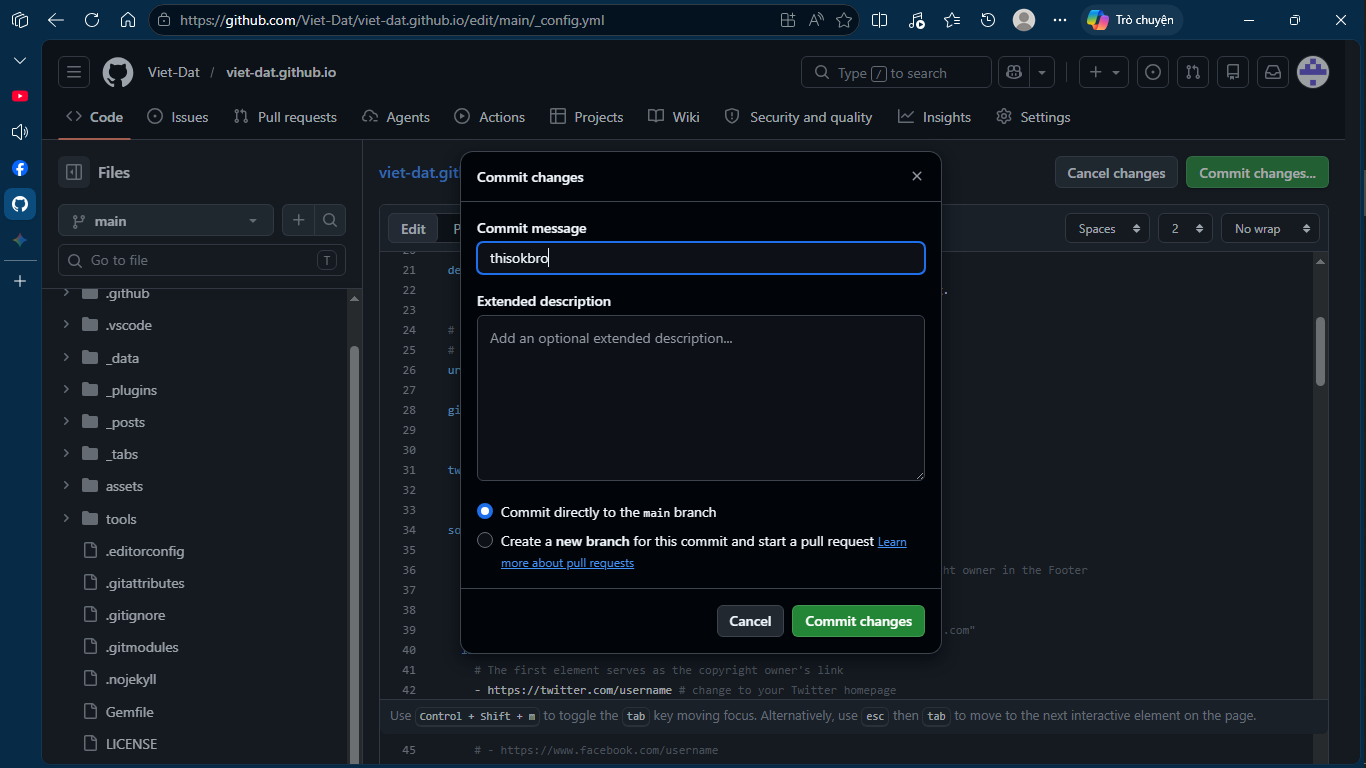Open the YouTube sidebar icon in Edge
This screenshot has width=1366, height=768.
20,96
